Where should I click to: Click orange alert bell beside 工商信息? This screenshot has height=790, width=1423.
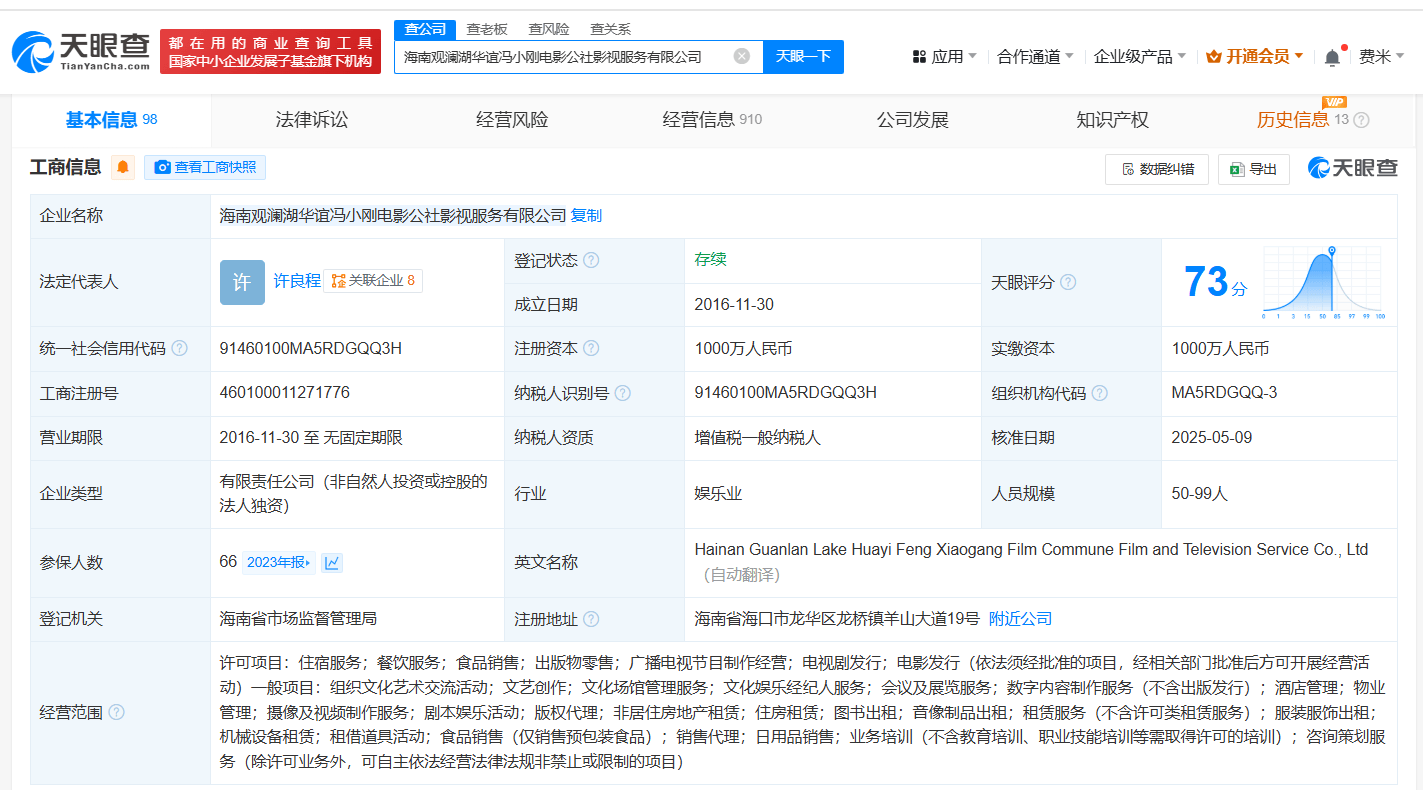click(x=123, y=168)
